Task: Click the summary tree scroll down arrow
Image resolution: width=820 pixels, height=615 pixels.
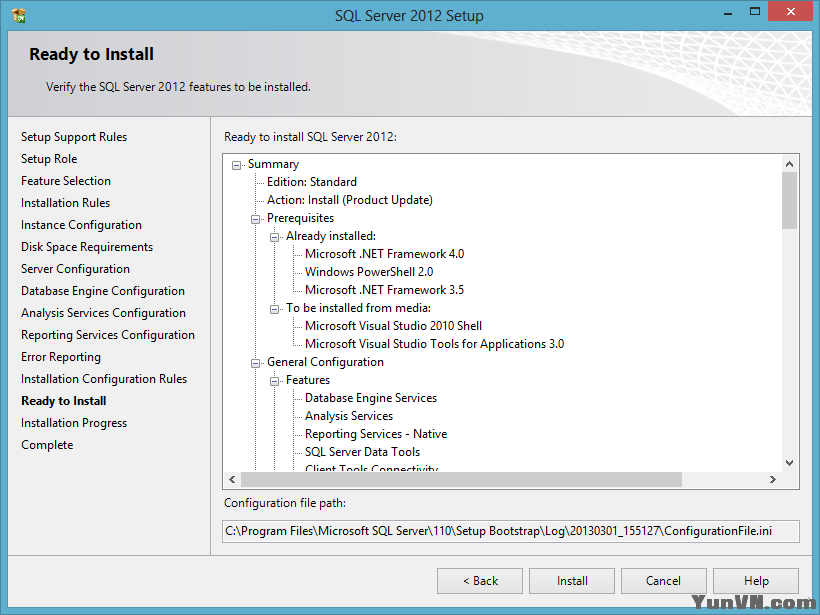Action: coord(790,463)
